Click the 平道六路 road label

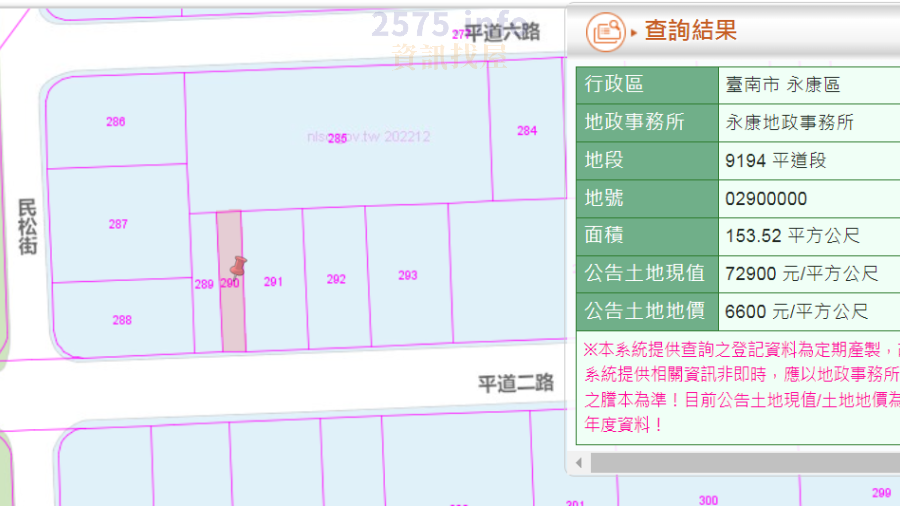pyautogui.click(x=502, y=32)
